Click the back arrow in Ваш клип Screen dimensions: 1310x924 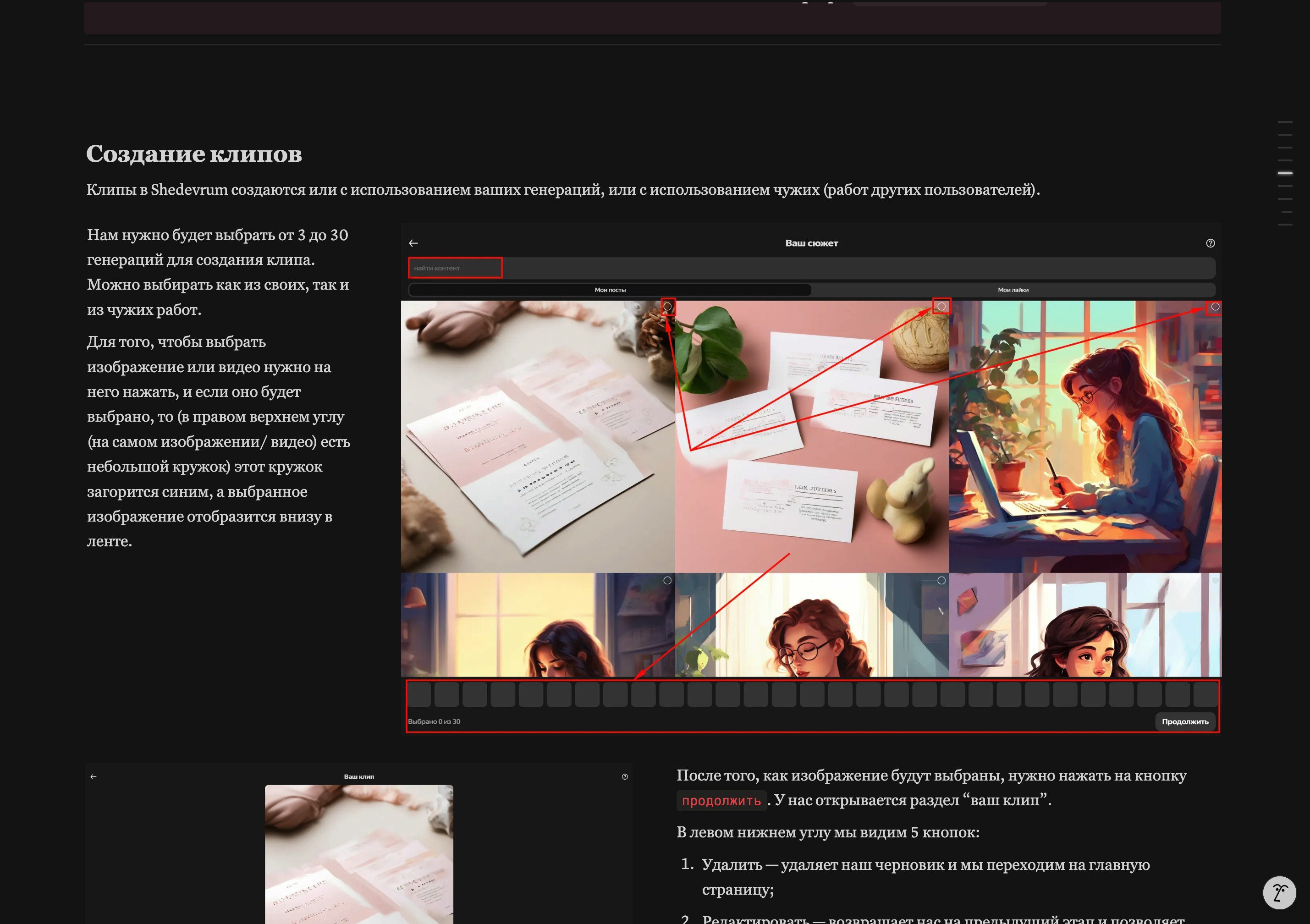[x=94, y=777]
